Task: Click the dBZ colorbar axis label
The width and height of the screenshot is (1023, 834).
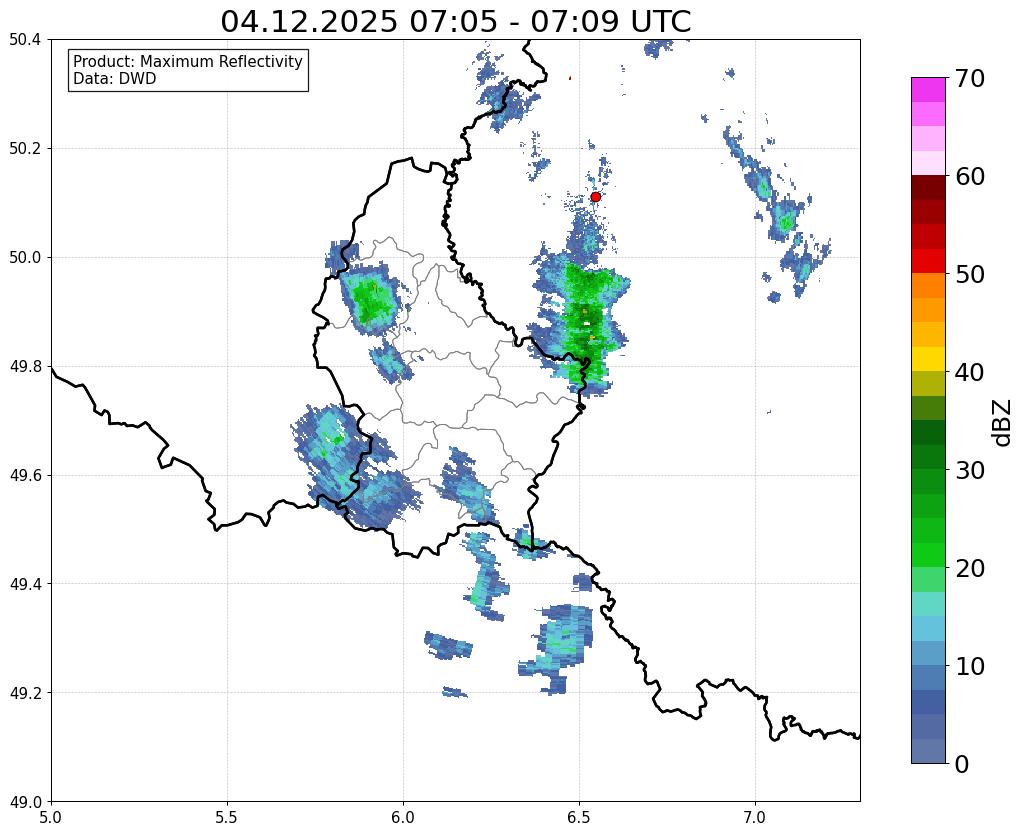Action: [x=1003, y=423]
